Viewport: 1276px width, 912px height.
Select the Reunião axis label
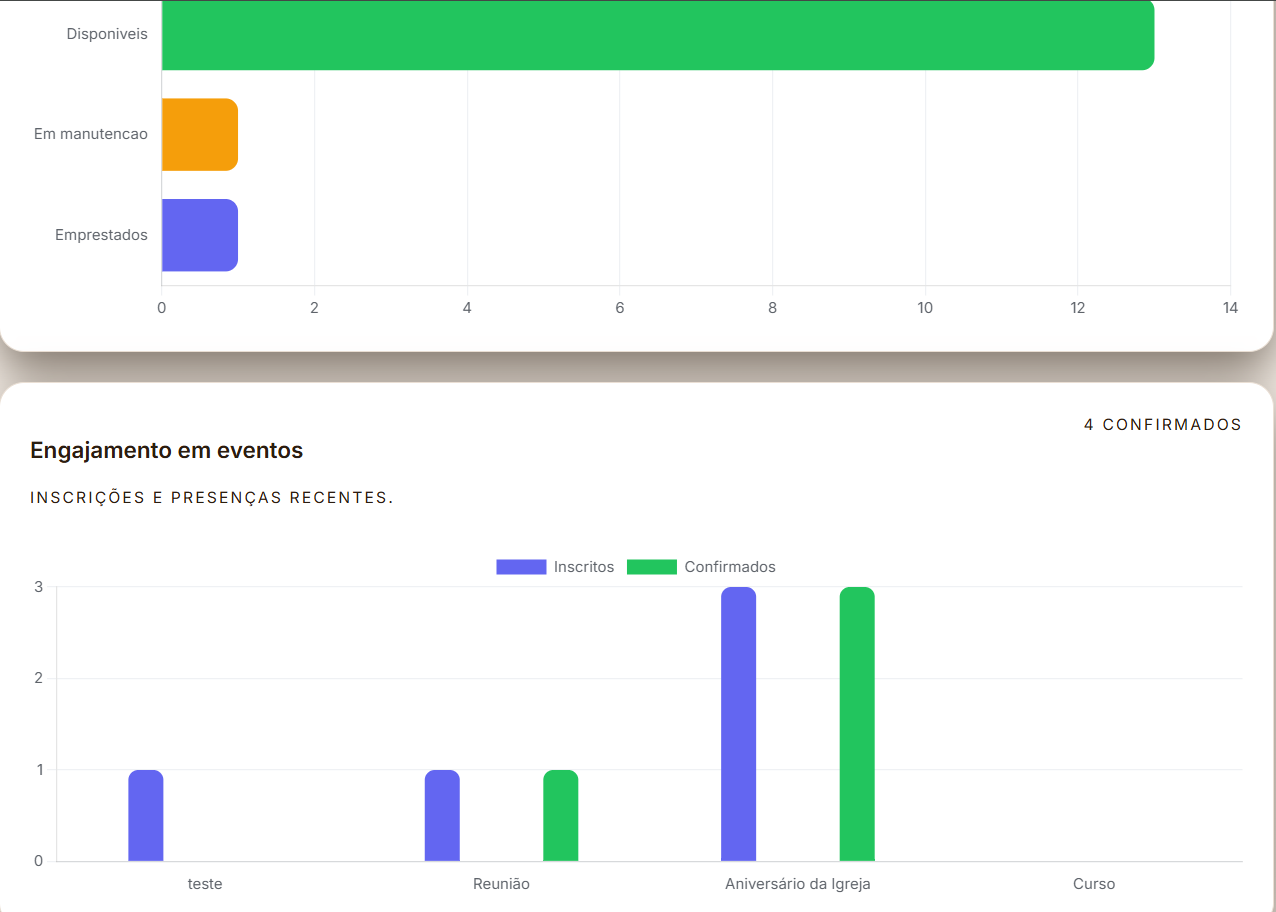501,884
